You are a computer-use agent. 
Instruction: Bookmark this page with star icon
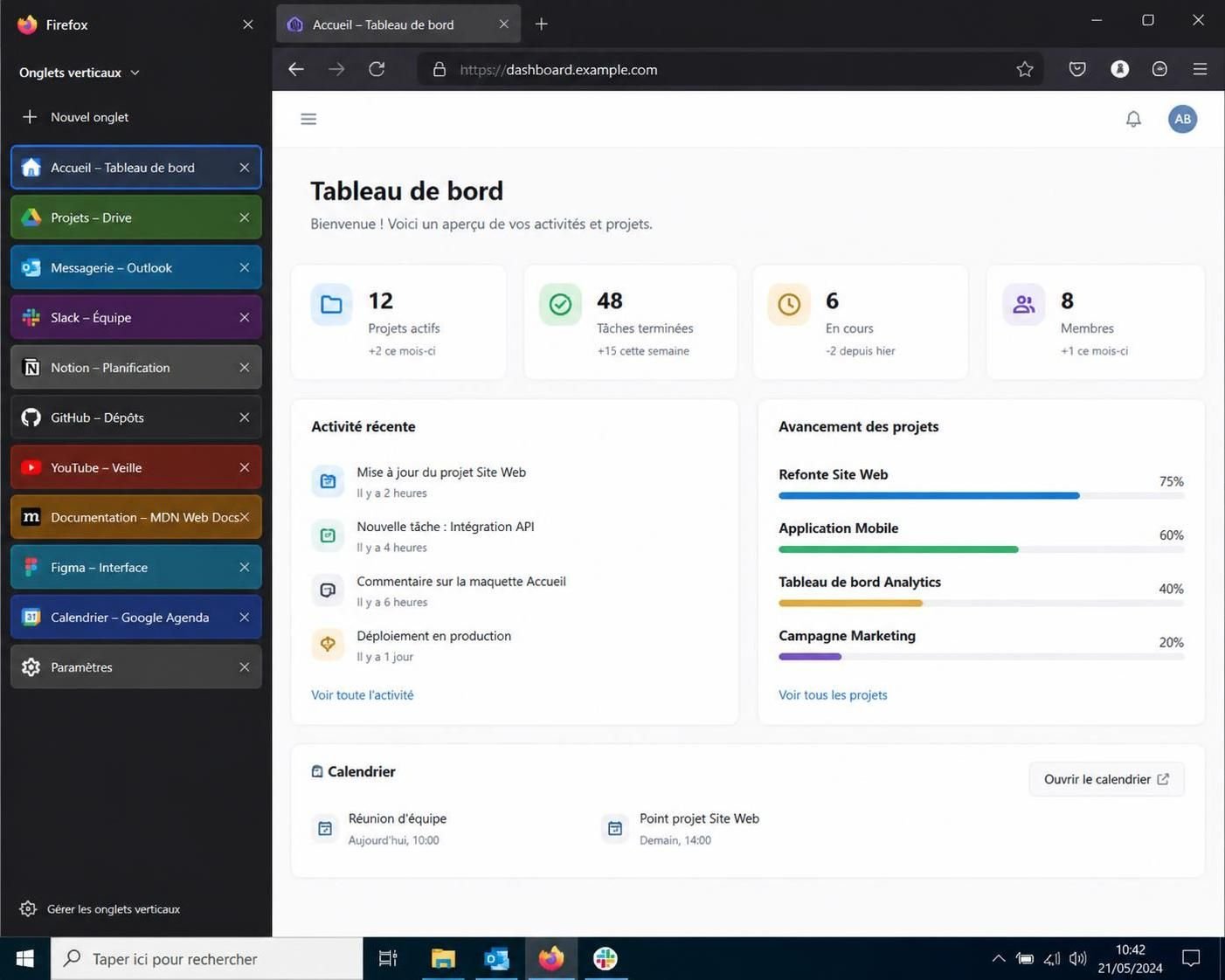coord(1025,69)
